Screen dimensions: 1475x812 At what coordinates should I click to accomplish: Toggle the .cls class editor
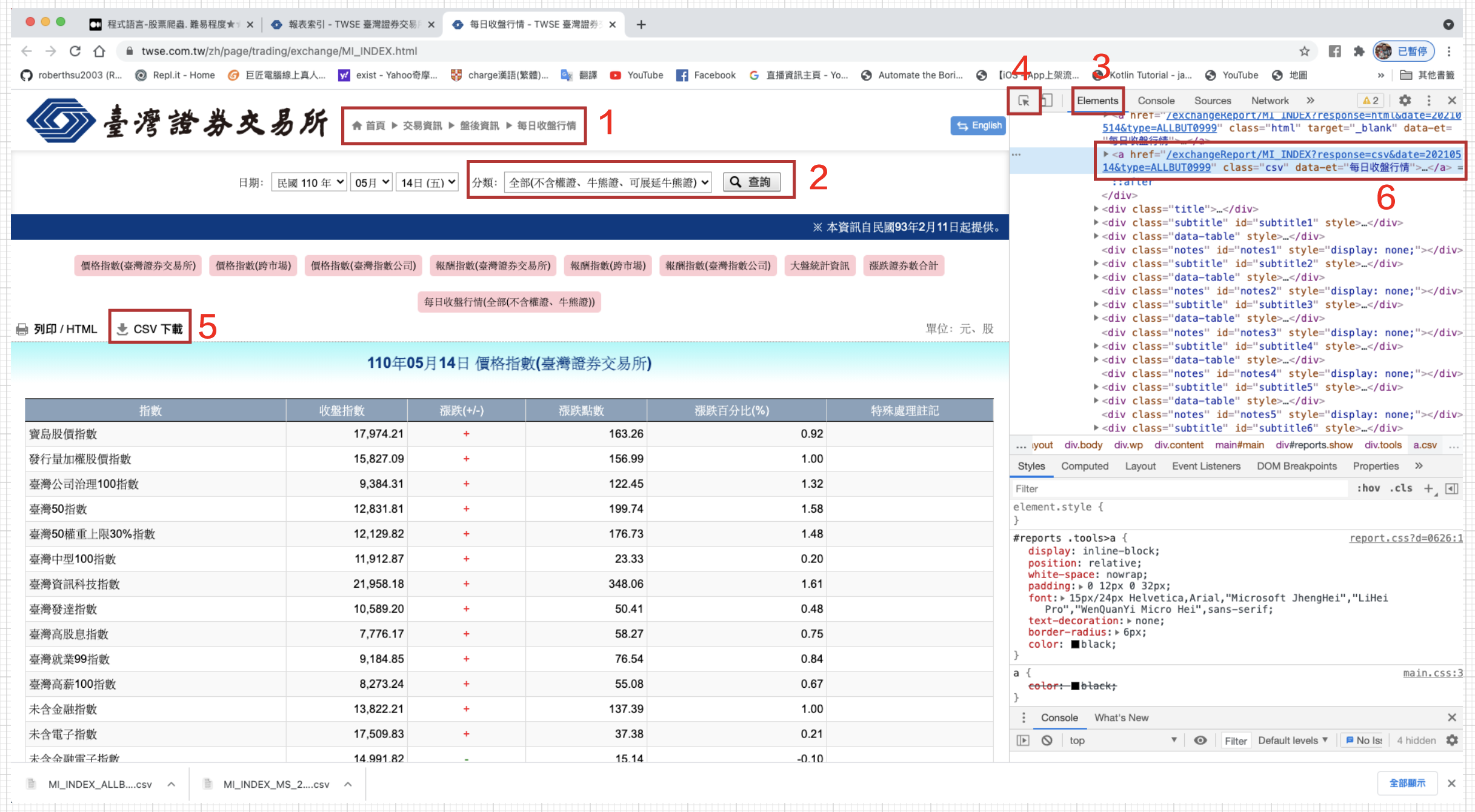[1401, 488]
